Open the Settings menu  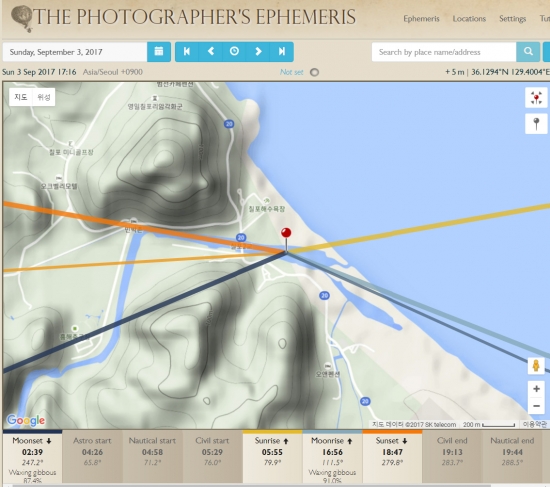pos(512,19)
